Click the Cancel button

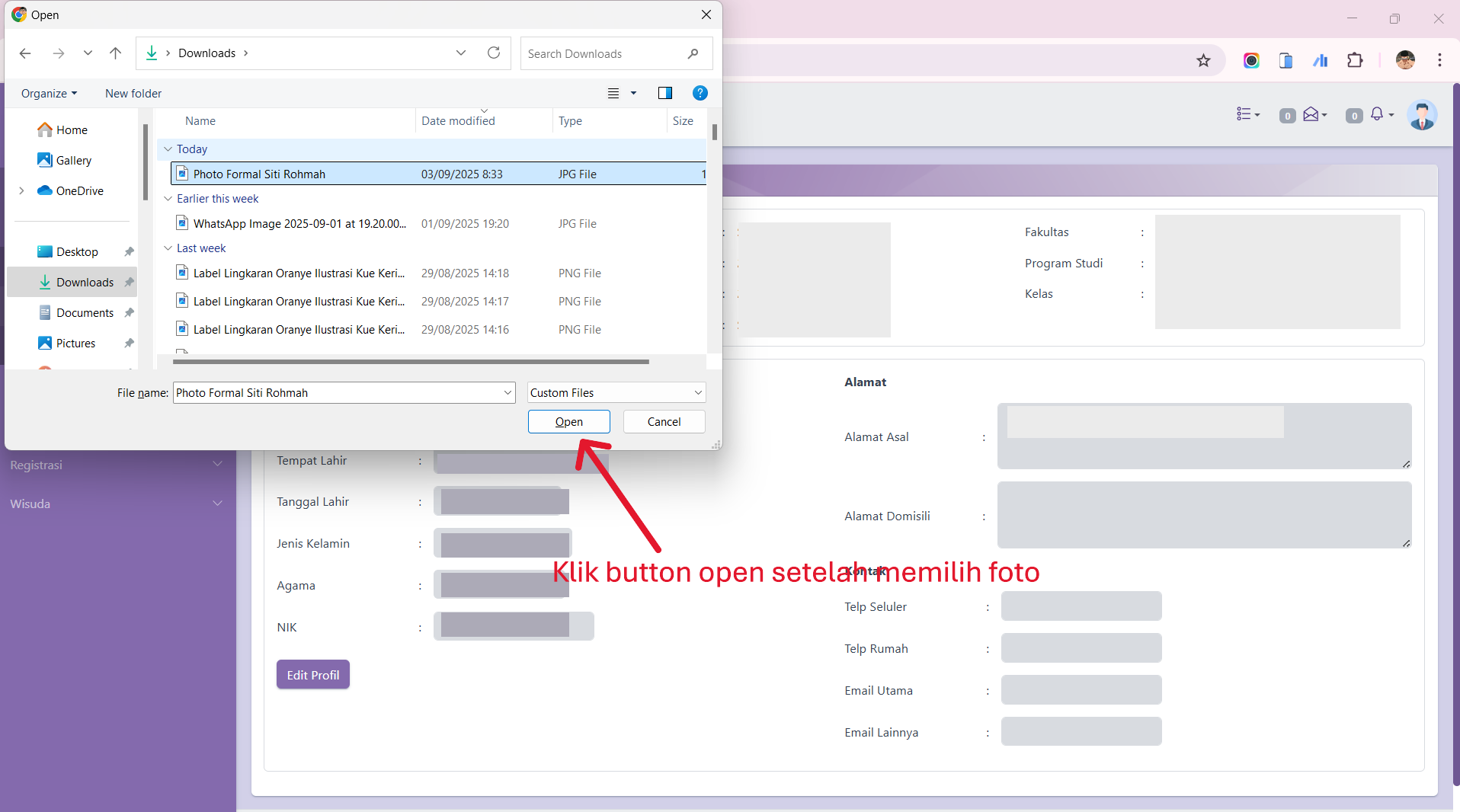tap(664, 422)
